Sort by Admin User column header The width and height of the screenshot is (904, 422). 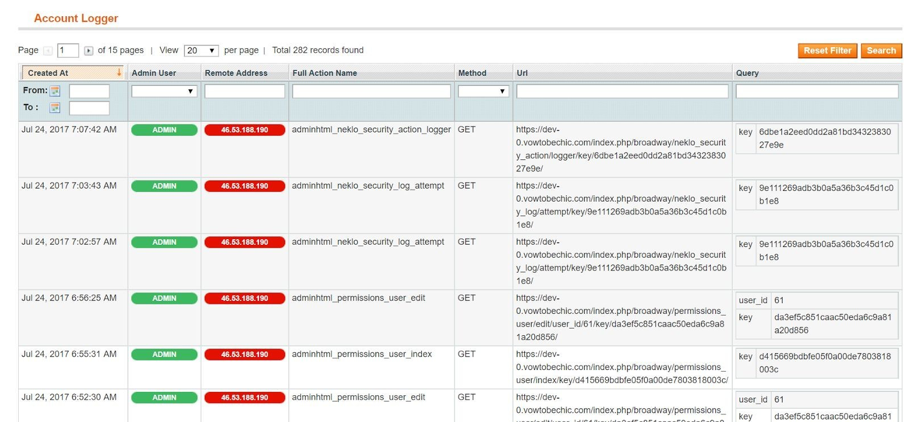pos(154,73)
